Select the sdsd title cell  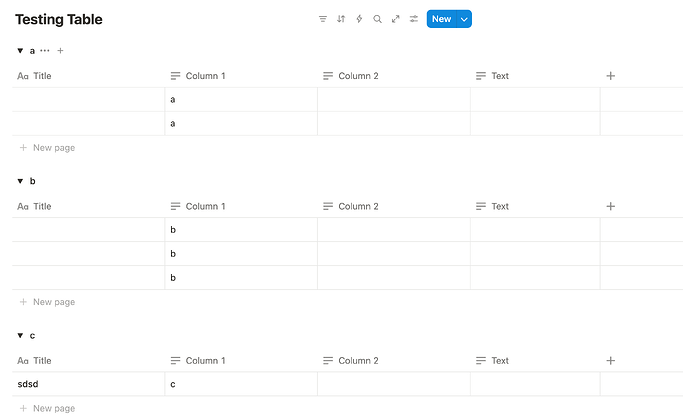(88, 384)
